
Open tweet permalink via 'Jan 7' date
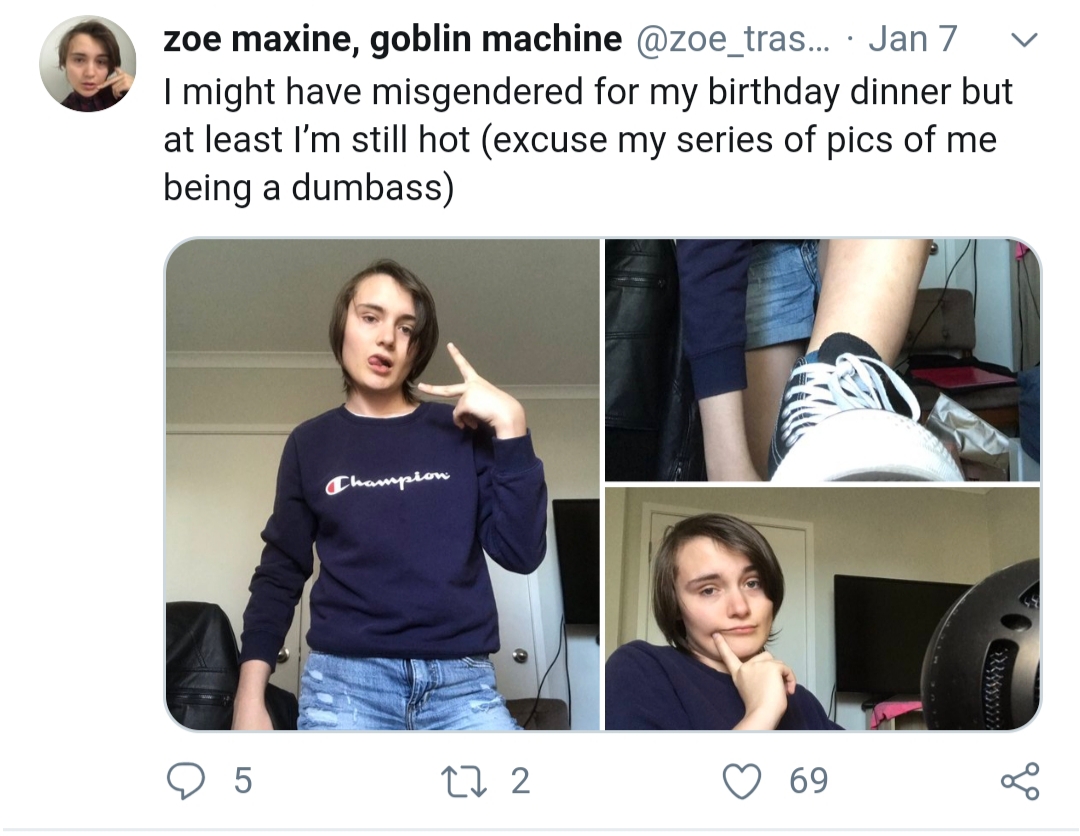pyautogui.click(x=913, y=39)
